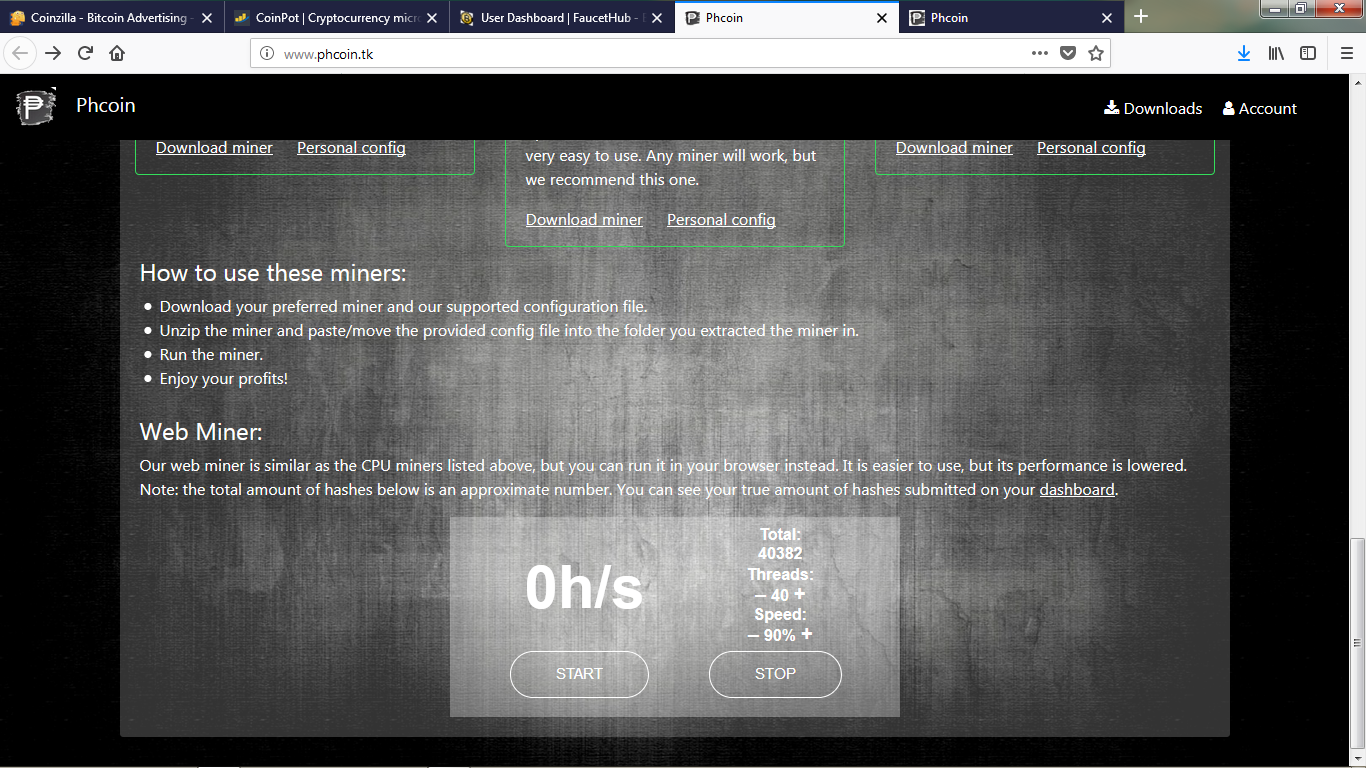Click Download miner in the left card
Viewport: 1366px width, 768px height.
(x=214, y=148)
